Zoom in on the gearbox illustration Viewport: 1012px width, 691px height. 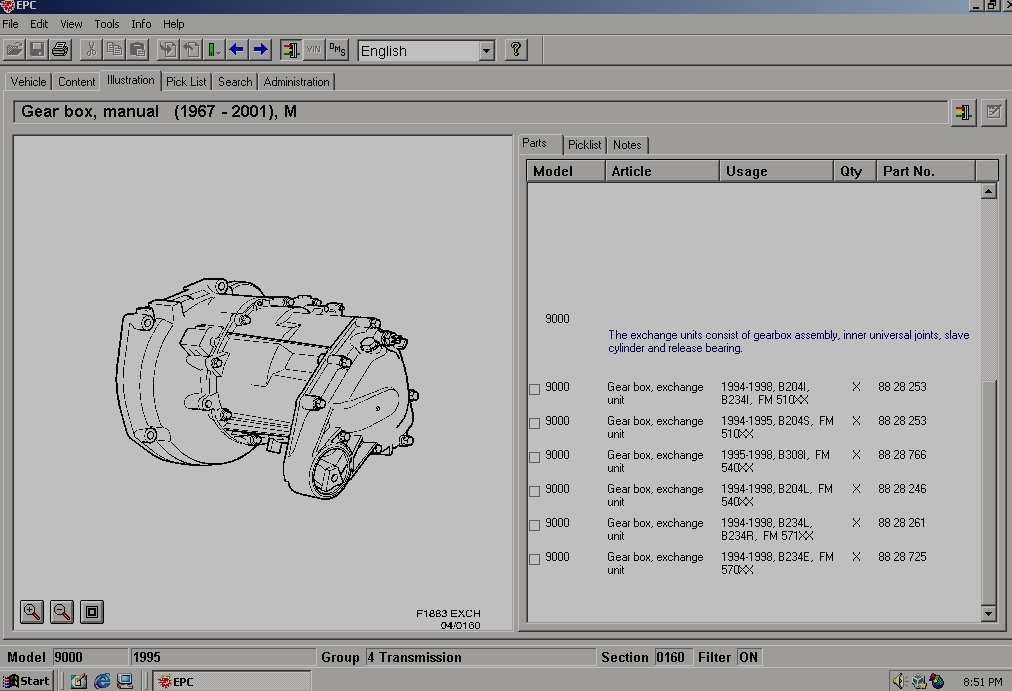tap(32, 612)
